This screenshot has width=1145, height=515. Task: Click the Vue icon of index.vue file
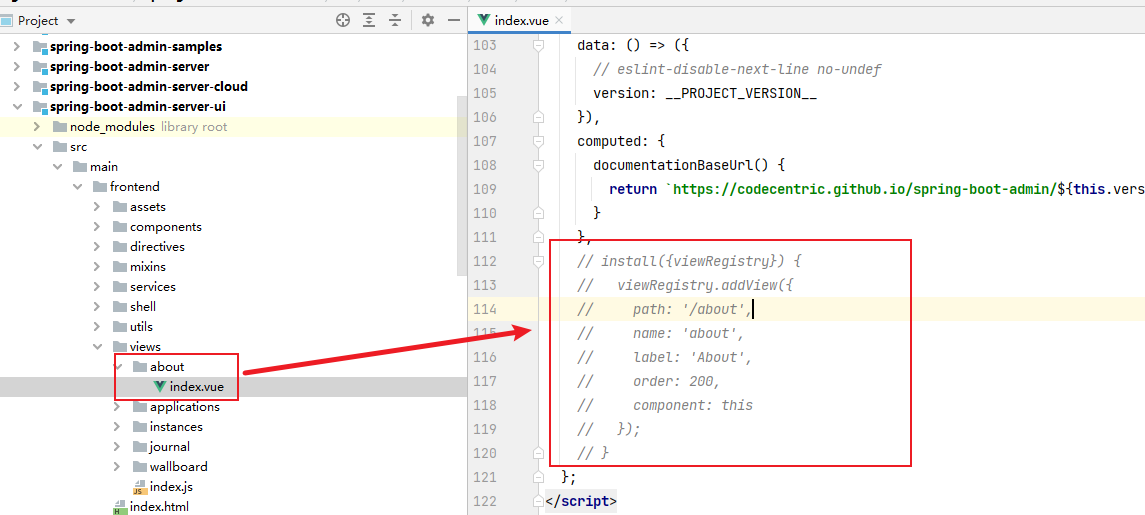tap(159, 387)
